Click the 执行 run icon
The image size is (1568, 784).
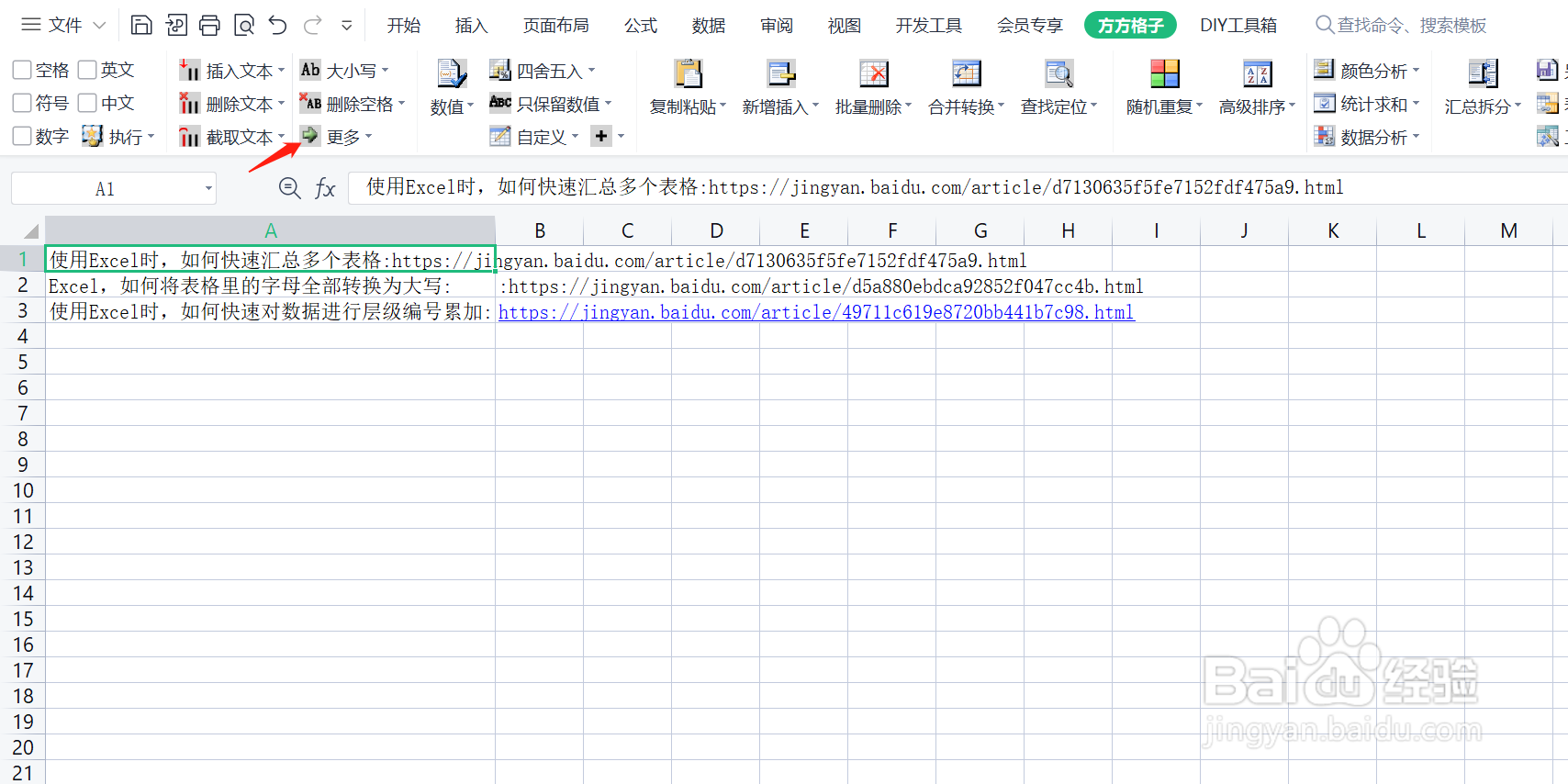(x=92, y=136)
